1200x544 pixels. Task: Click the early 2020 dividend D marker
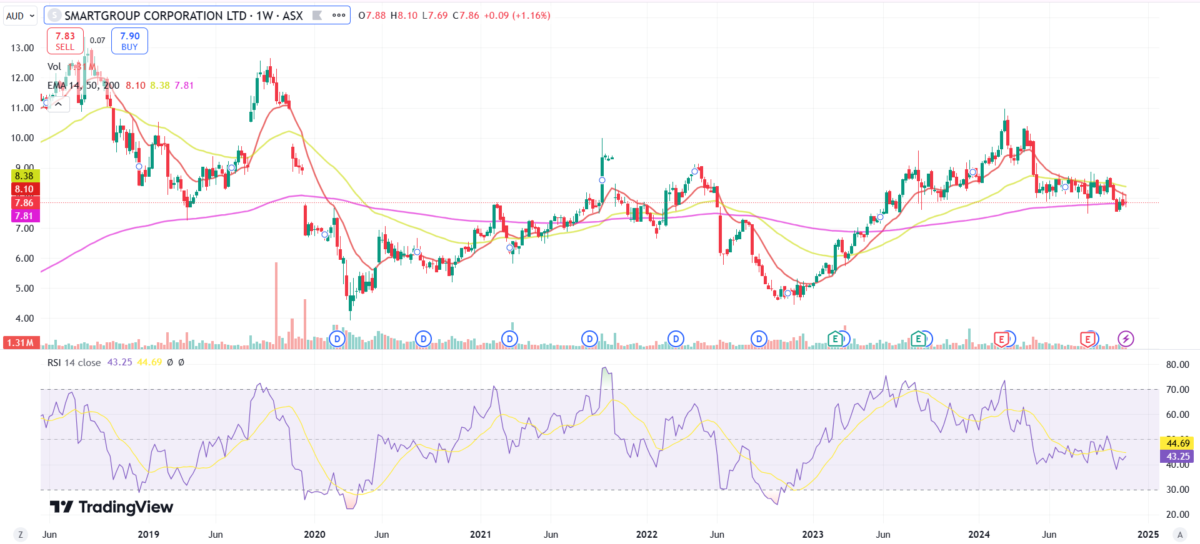coord(337,339)
